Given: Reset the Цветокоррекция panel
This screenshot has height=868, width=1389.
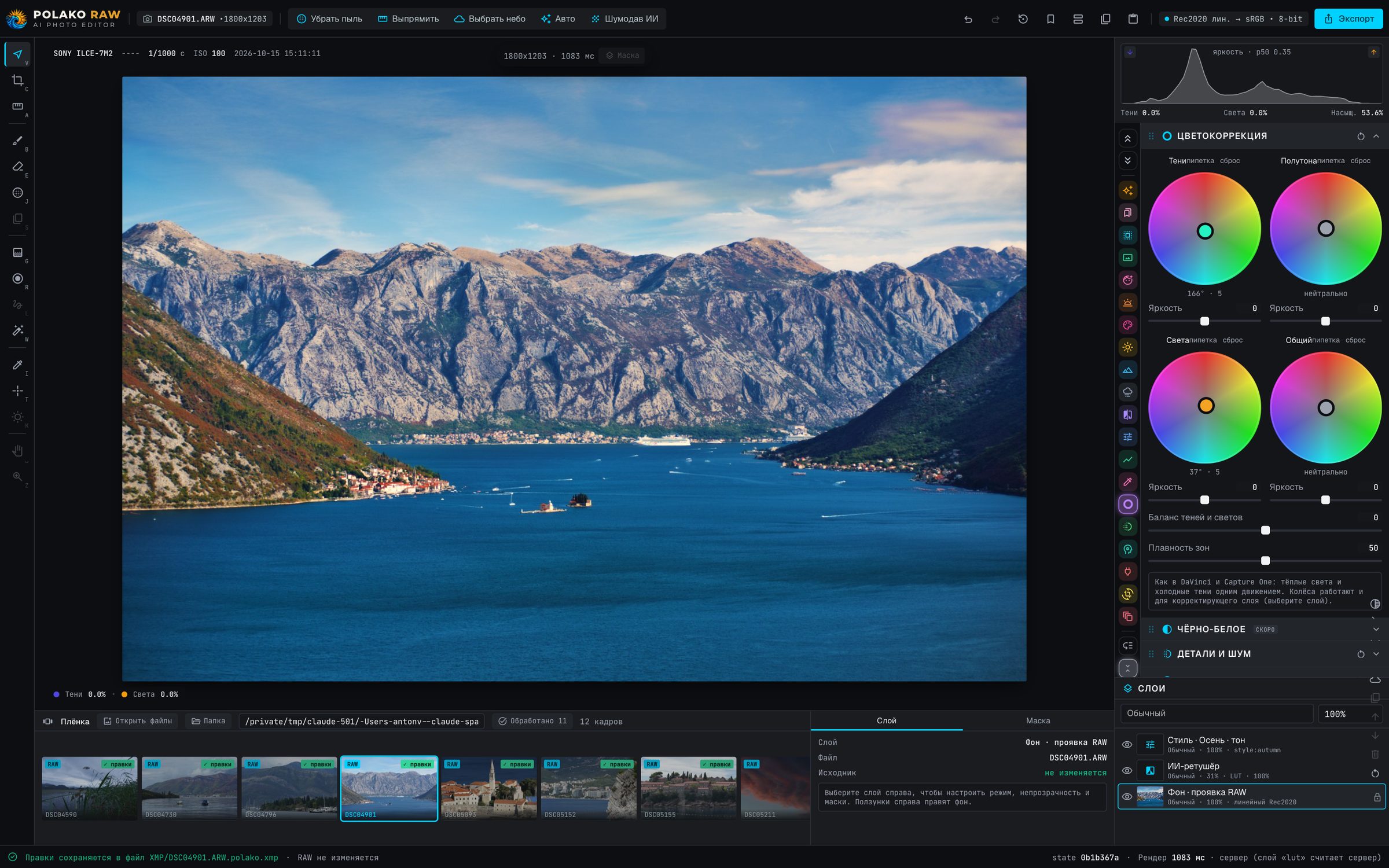Looking at the screenshot, I should (x=1361, y=136).
